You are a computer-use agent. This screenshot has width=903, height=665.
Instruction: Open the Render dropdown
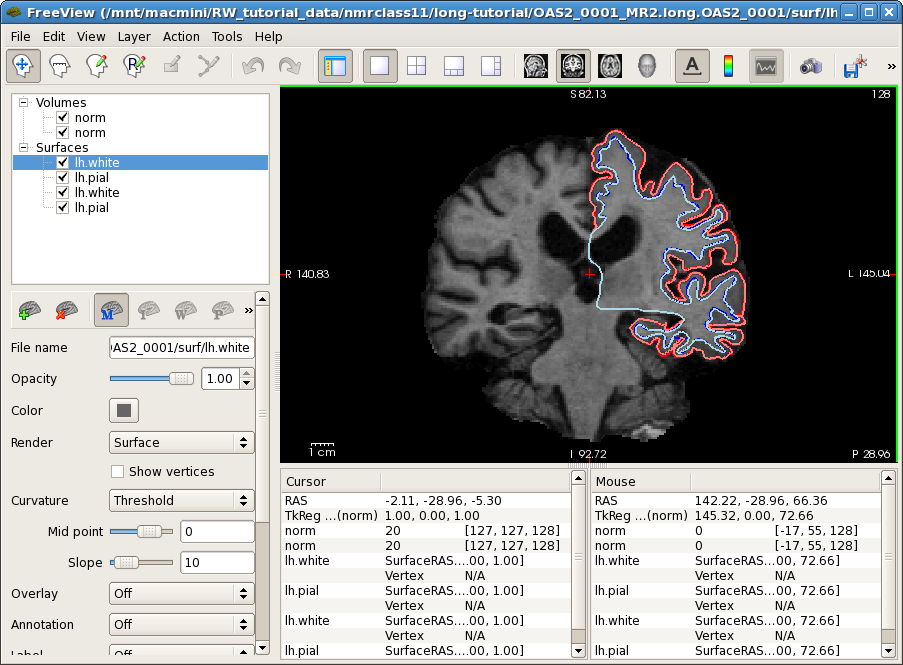coord(181,442)
